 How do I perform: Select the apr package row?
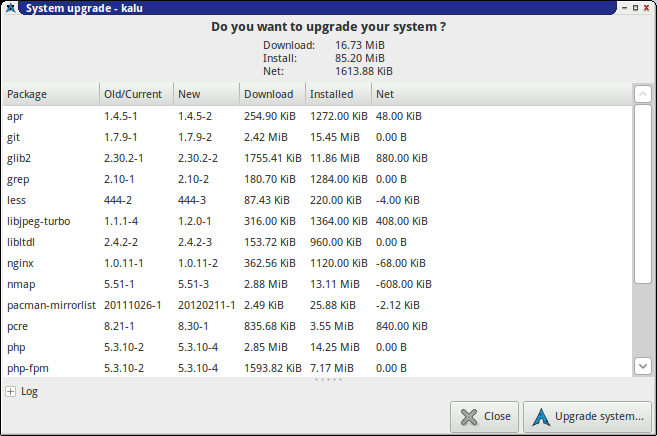317,116
